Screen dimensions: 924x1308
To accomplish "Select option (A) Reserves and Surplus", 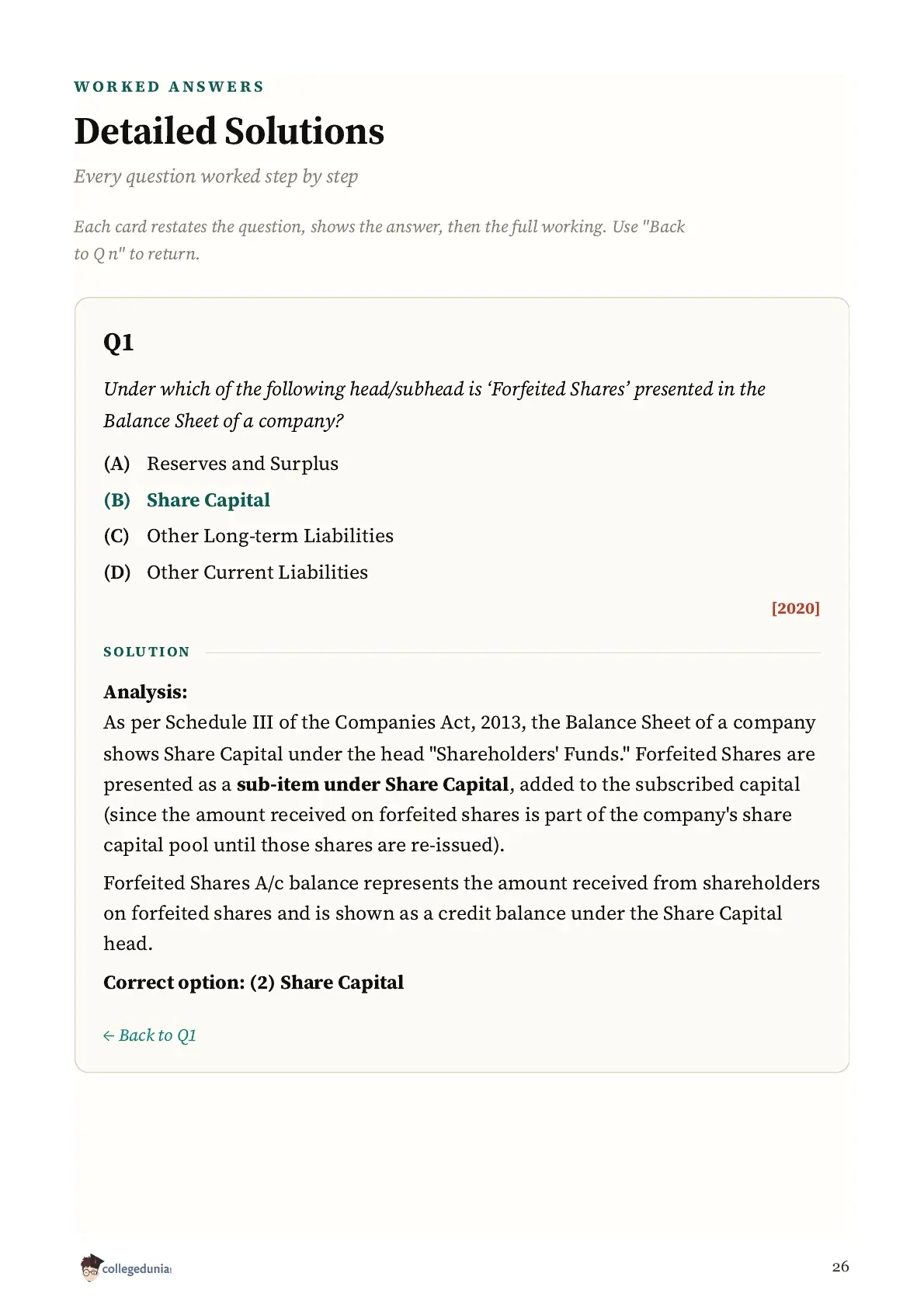I will (221, 464).
